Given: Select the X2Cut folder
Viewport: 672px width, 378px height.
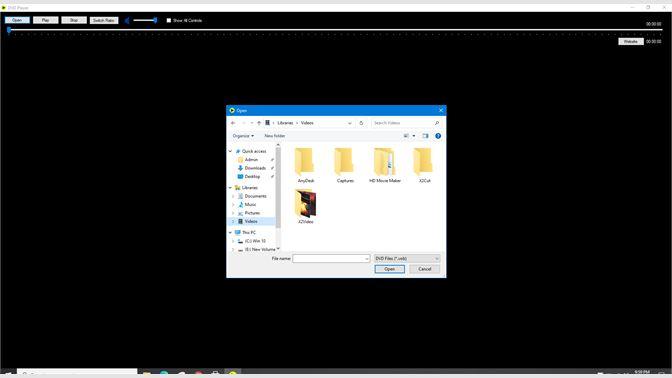Looking at the screenshot, I should 424,165.
